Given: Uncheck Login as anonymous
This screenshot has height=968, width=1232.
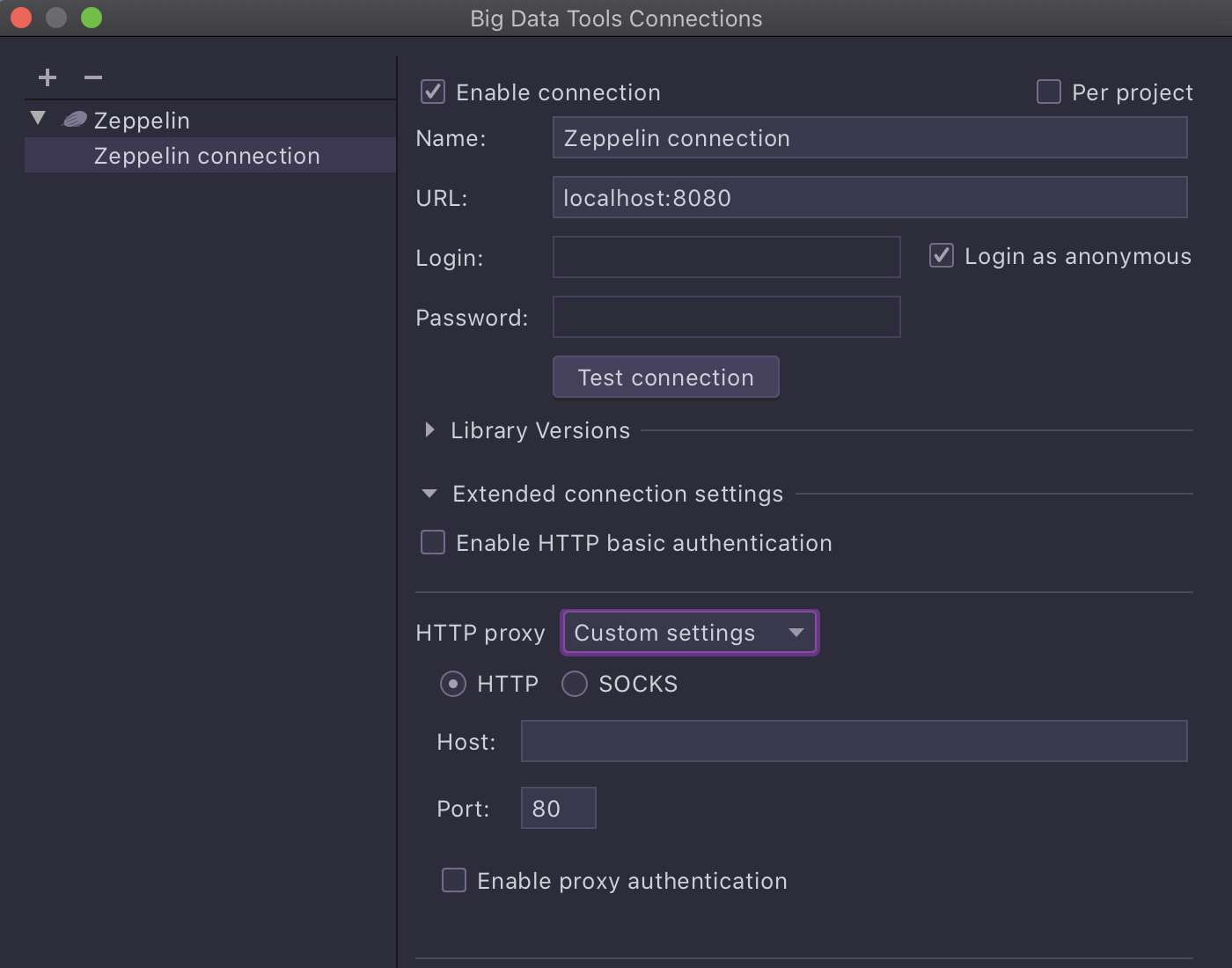Looking at the screenshot, I should pos(942,255).
